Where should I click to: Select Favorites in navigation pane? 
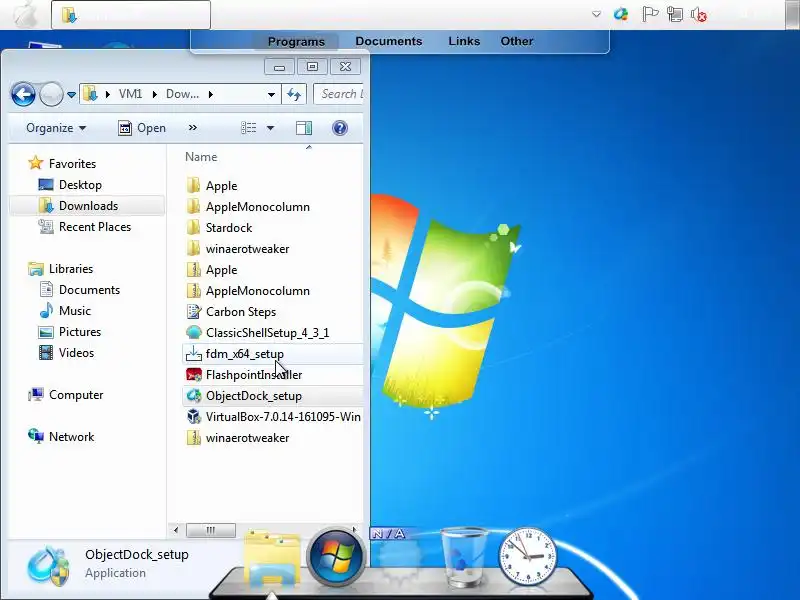coord(72,164)
